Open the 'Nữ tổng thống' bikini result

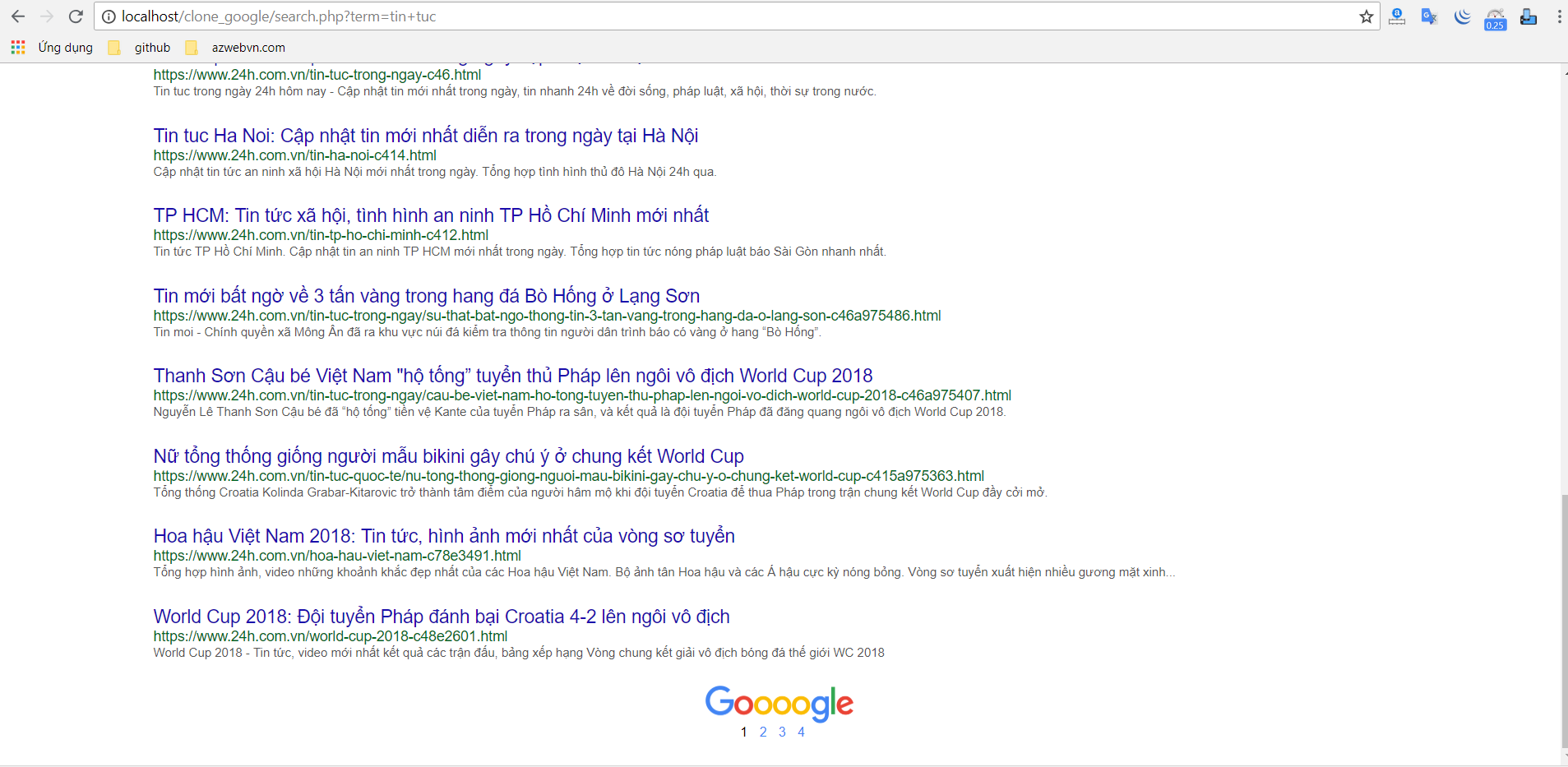point(449,456)
